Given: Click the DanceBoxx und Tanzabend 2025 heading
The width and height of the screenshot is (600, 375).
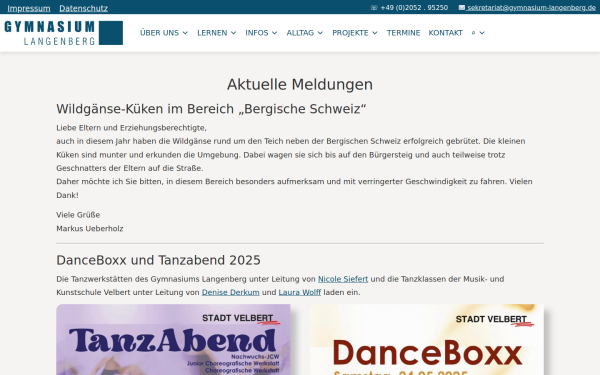Looking at the screenshot, I should (x=158, y=260).
